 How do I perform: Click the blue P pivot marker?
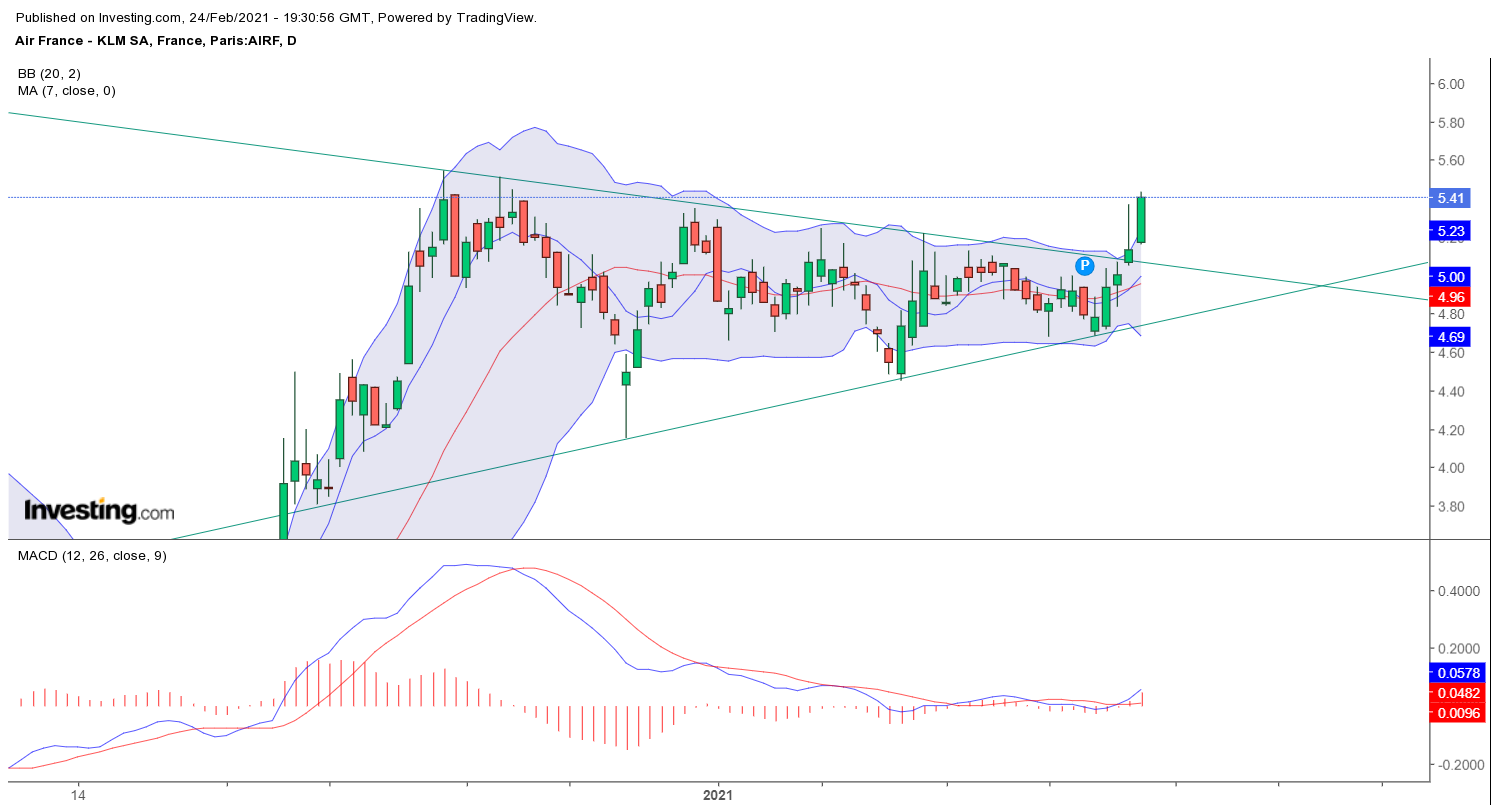pos(1084,265)
